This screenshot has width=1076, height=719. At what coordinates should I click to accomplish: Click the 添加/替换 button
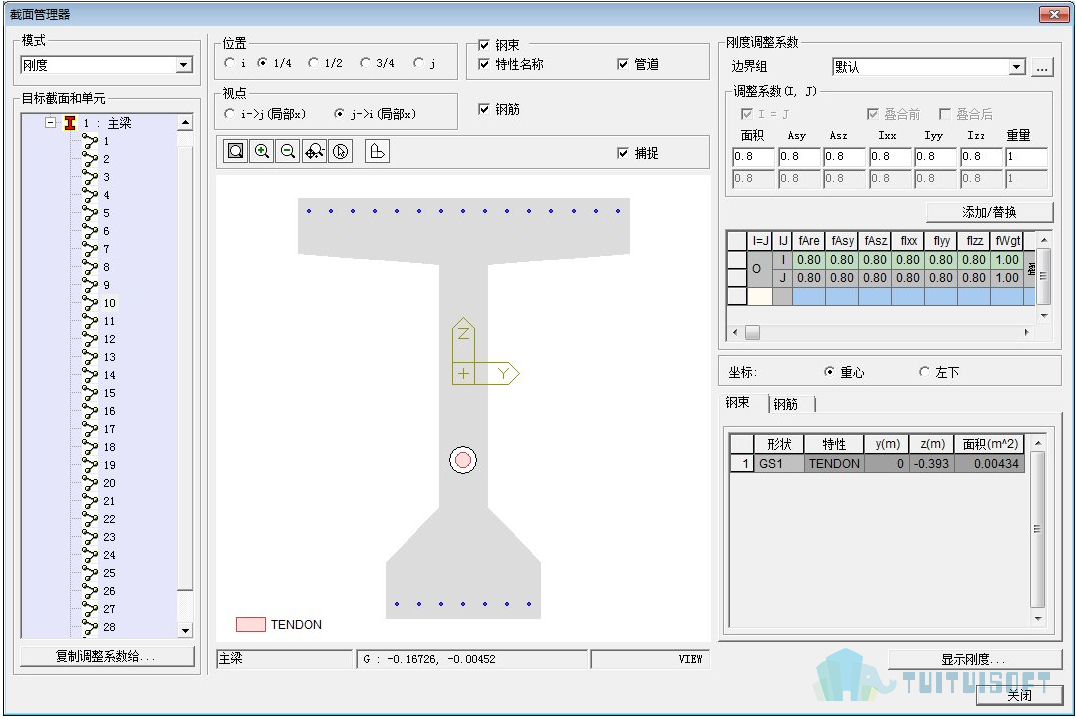989,212
